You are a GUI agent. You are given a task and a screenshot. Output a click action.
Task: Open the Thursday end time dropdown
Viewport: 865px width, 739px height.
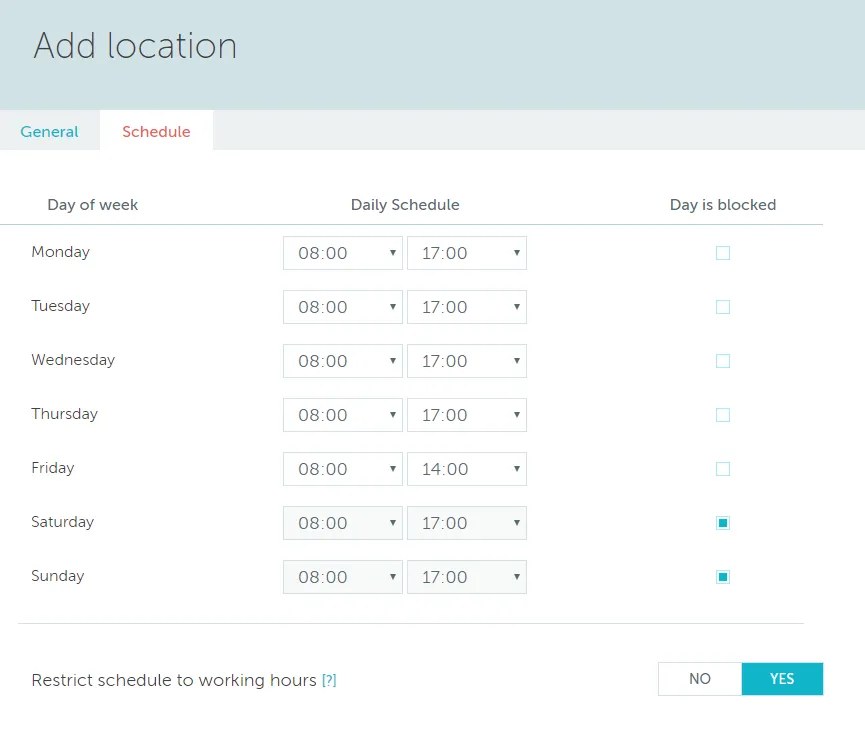click(466, 415)
